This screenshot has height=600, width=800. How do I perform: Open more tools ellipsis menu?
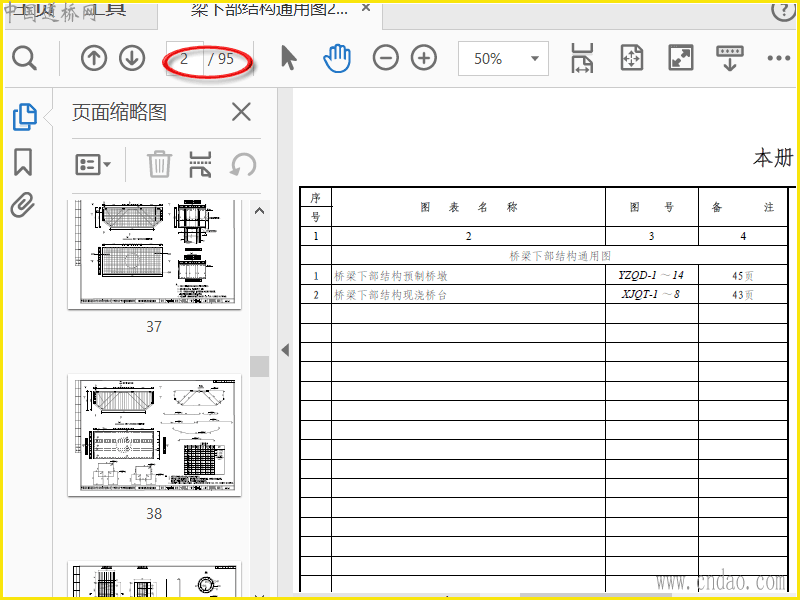coord(779,58)
